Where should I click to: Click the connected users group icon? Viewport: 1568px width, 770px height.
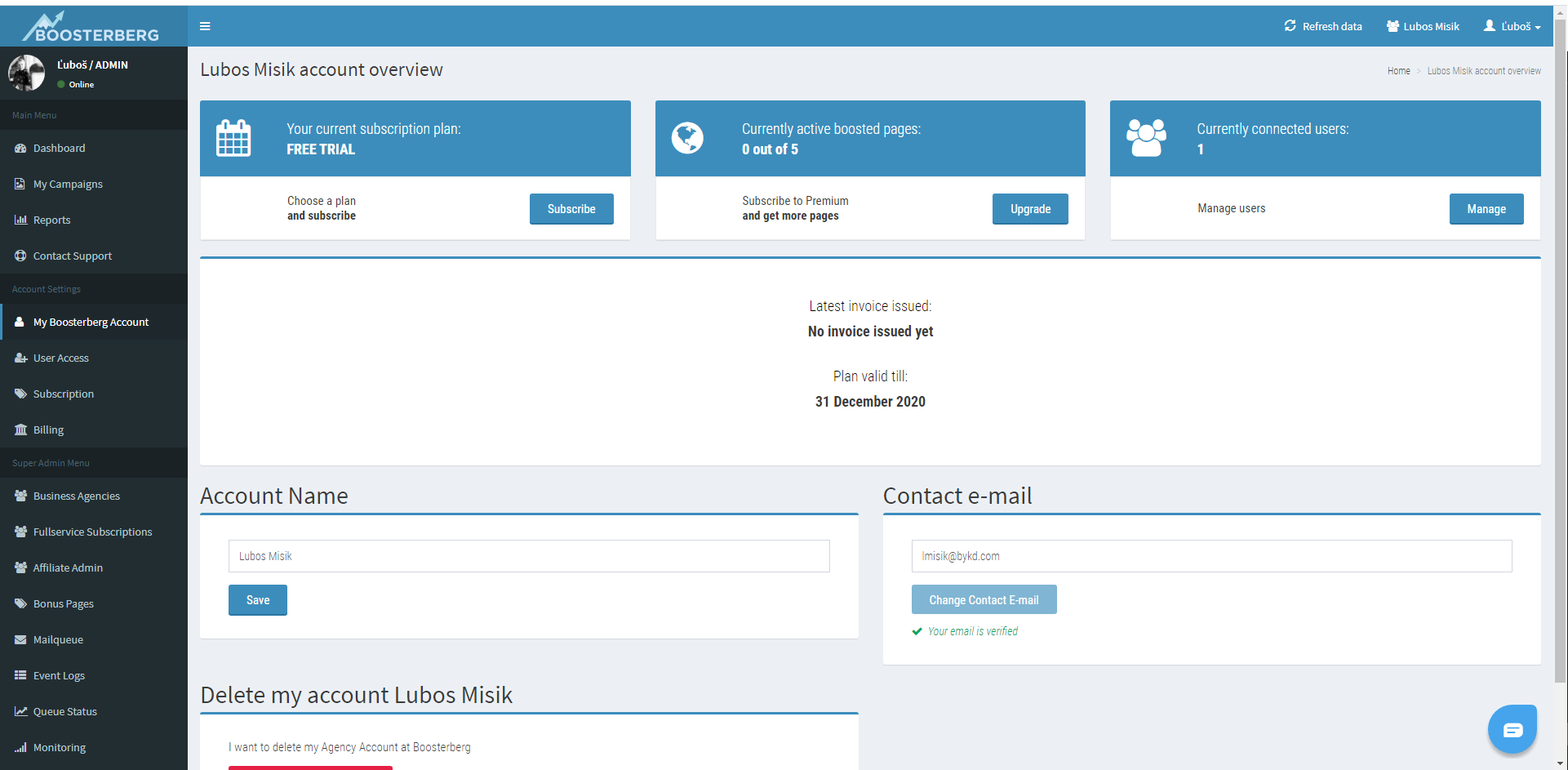1146,138
